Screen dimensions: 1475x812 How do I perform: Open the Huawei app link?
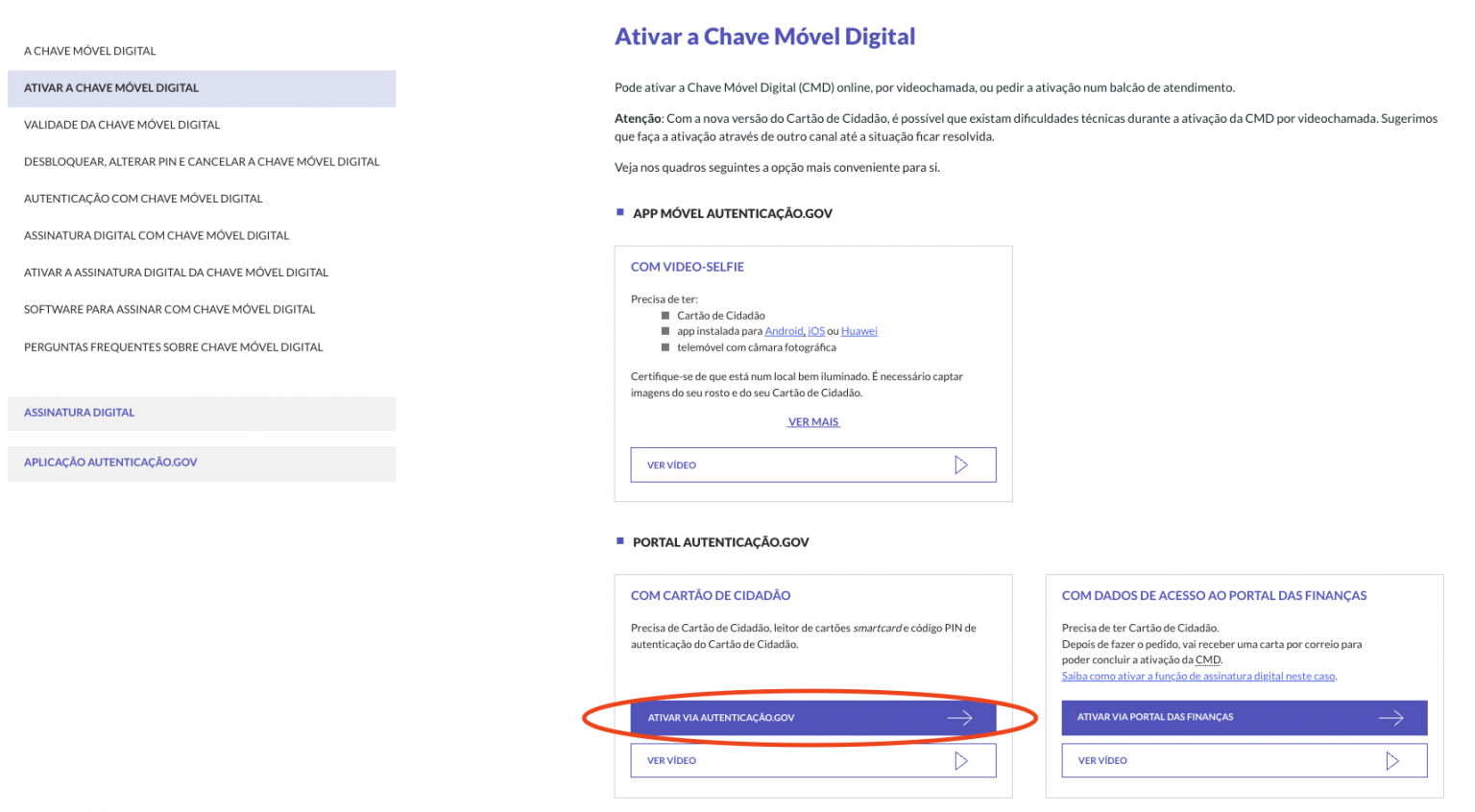pyautogui.click(x=859, y=331)
